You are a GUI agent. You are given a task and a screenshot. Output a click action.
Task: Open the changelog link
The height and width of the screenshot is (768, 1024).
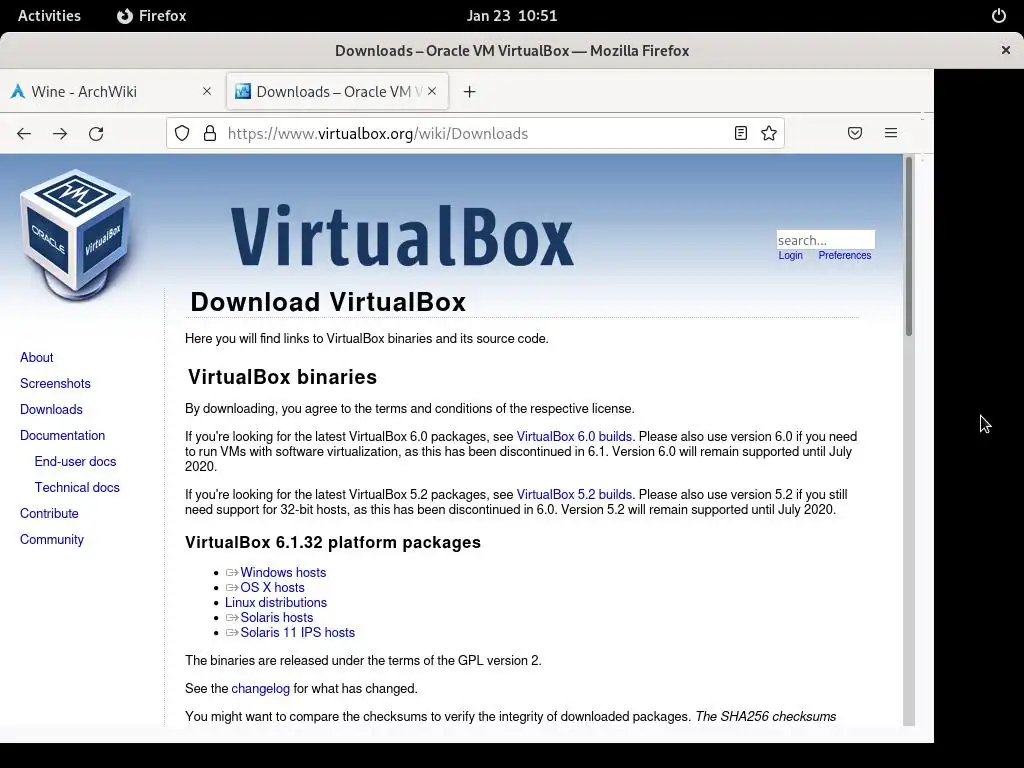(x=261, y=688)
